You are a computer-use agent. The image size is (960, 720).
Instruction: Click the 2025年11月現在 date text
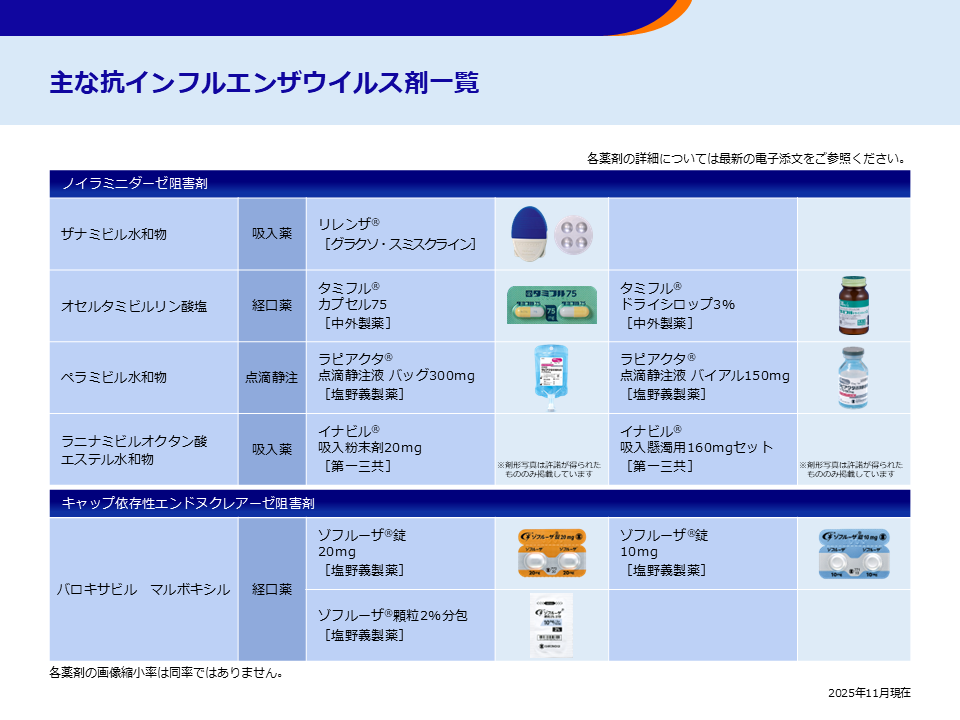[x=868, y=691]
